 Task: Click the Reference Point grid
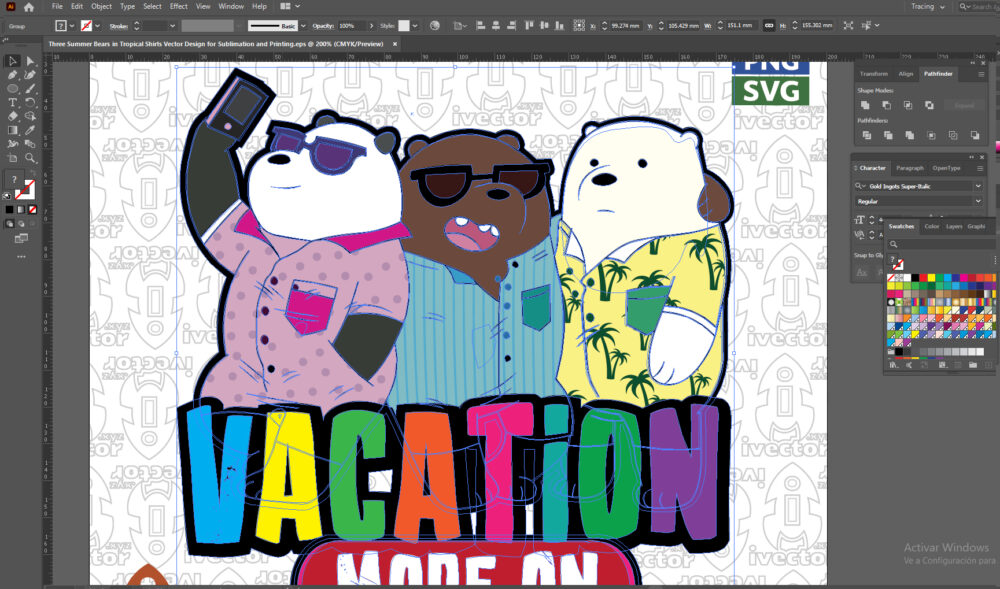579,25
